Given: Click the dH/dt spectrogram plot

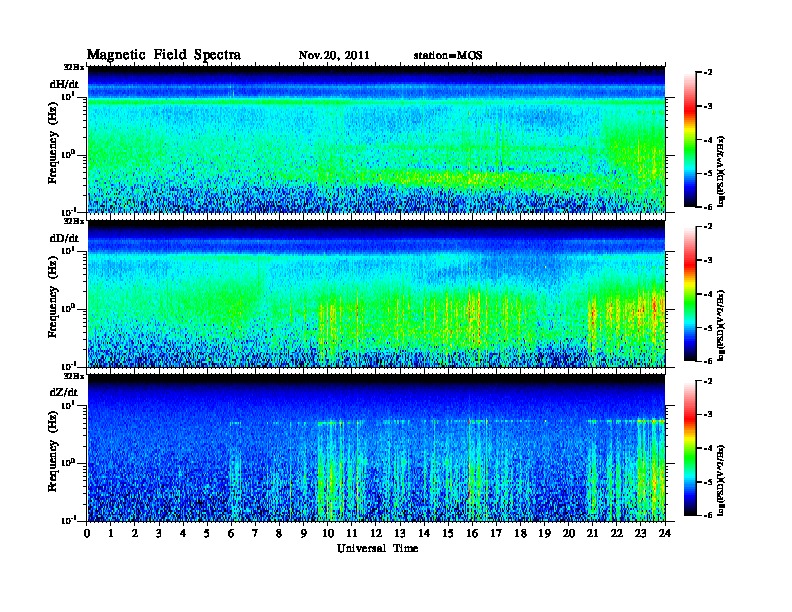Looking at the screenshot, I should (376, 139).
